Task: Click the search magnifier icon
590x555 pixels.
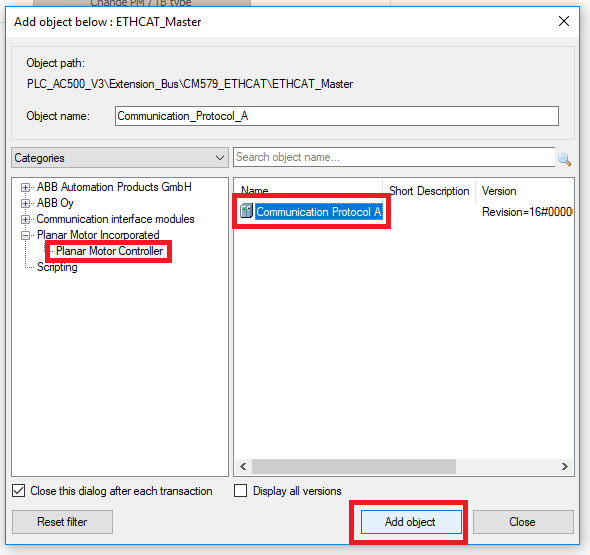Action: (564, 160)
